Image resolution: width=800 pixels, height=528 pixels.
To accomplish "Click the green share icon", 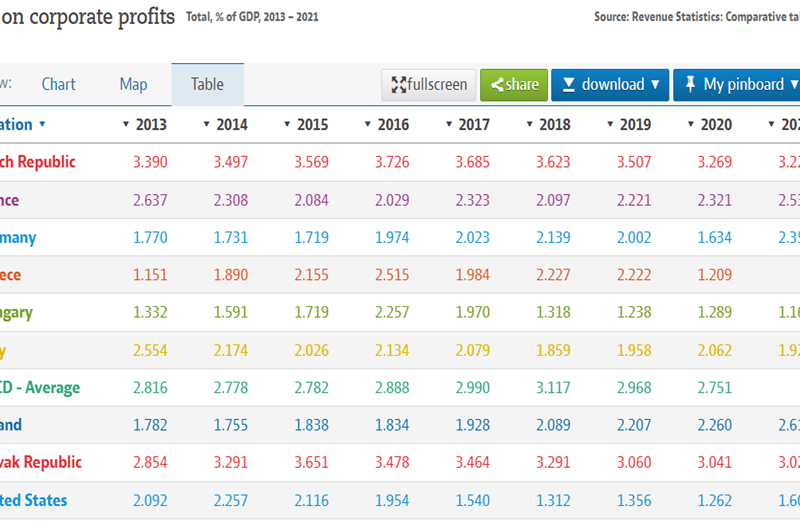I will click(x=495, y=85).
